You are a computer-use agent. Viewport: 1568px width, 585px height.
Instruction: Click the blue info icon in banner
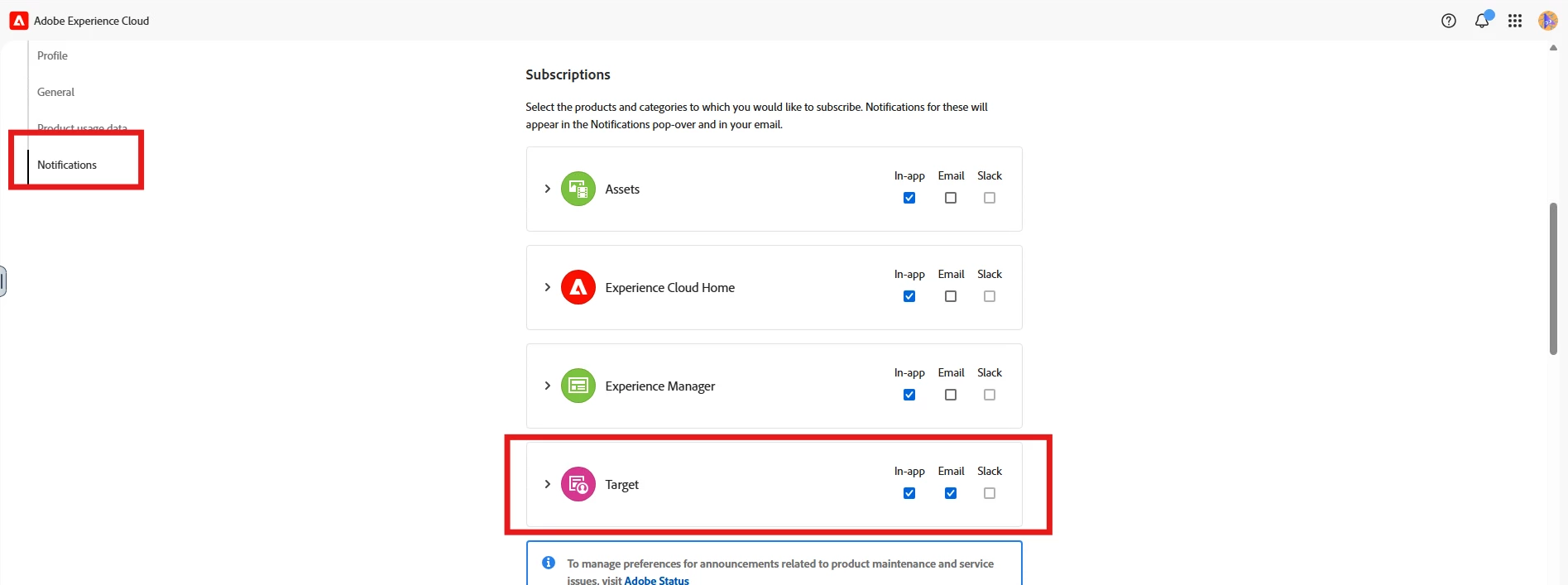click(x=549, y=563)
